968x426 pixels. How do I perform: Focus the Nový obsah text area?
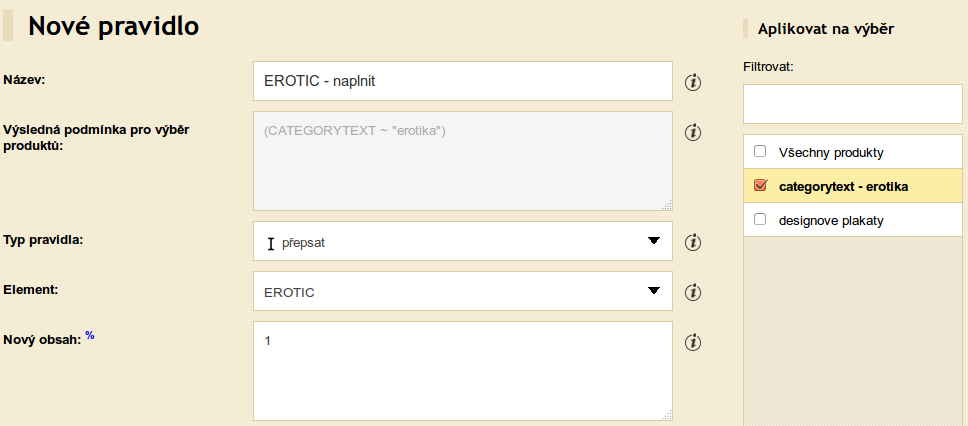click(462, 371)
